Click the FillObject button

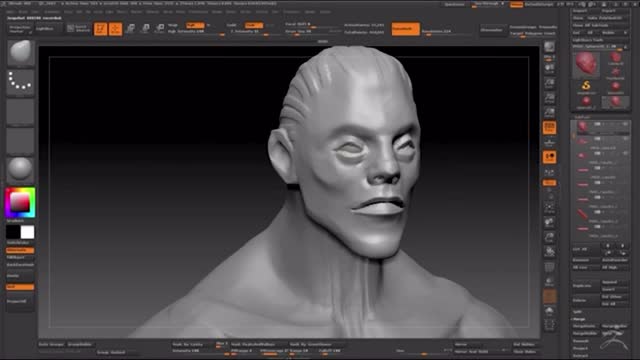coord(20,258)
